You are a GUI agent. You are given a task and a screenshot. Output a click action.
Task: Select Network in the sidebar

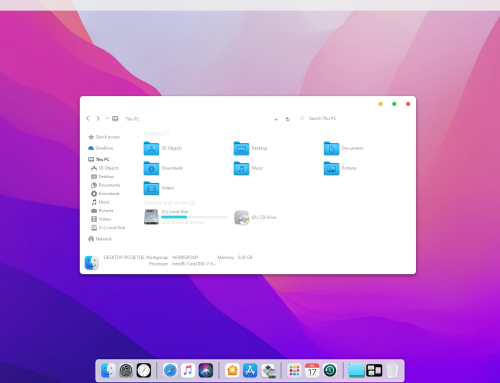click(100, 239)
